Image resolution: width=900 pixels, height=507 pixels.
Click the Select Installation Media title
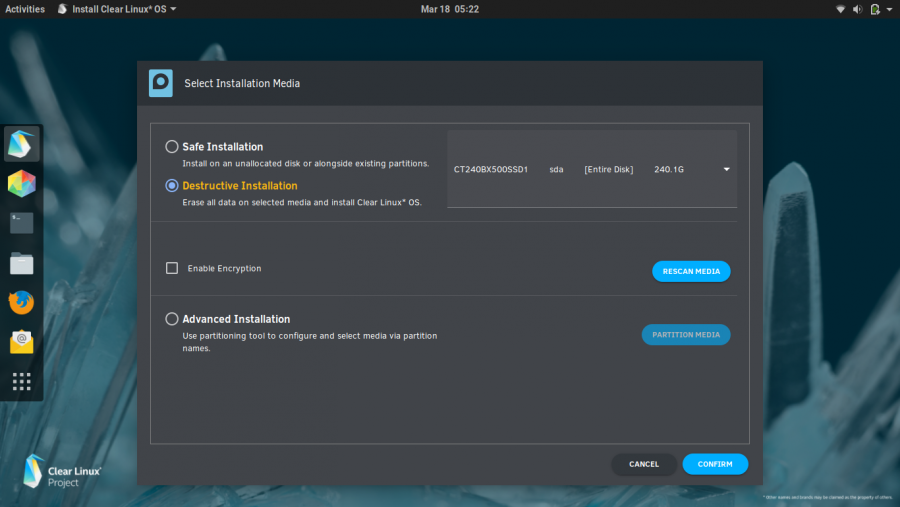[242, 83]
